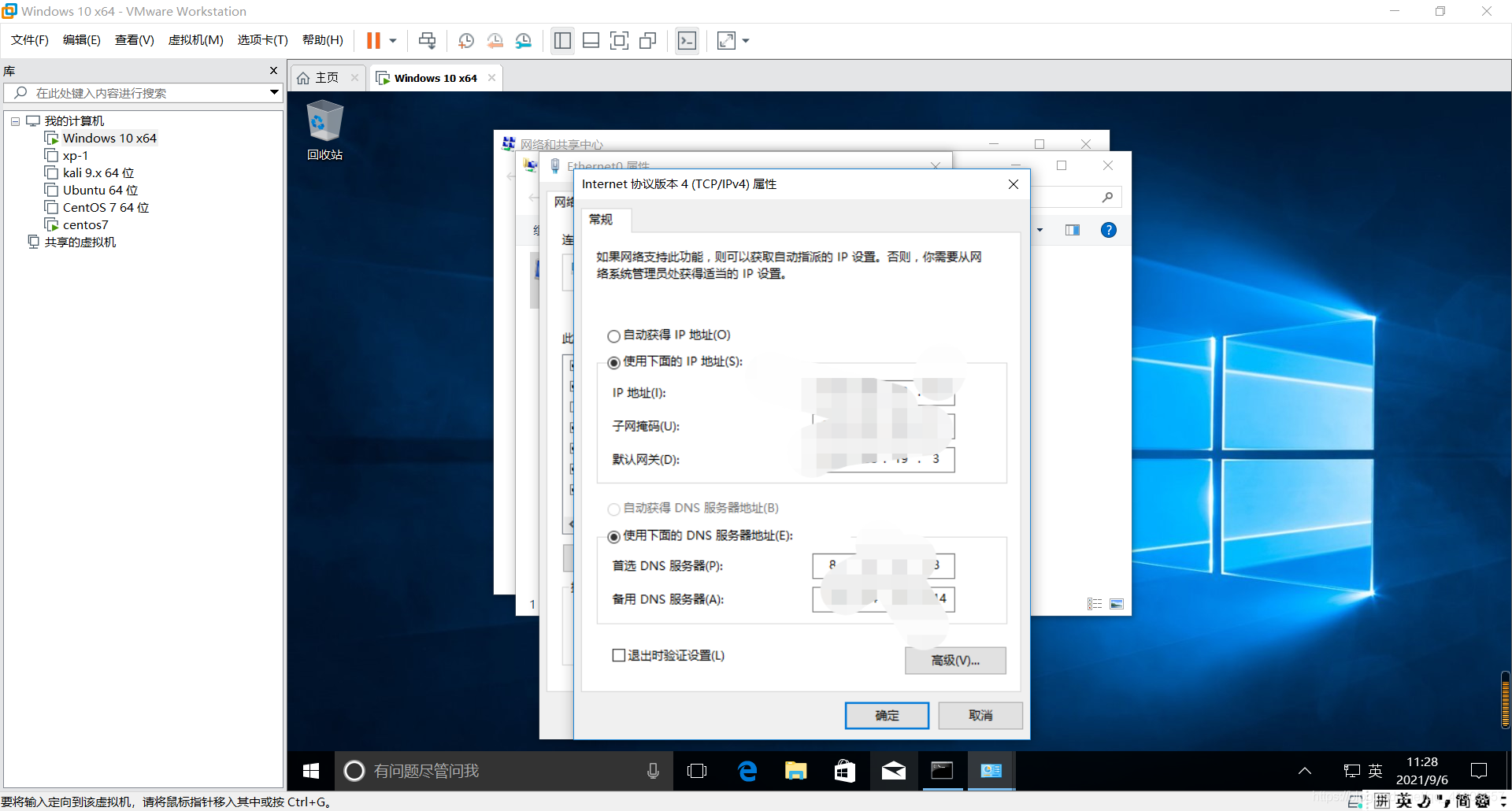This screenshot has height=811, width=1512.
Task: Close the IPv4 properties dialog
Action: tap(1014, 184)
